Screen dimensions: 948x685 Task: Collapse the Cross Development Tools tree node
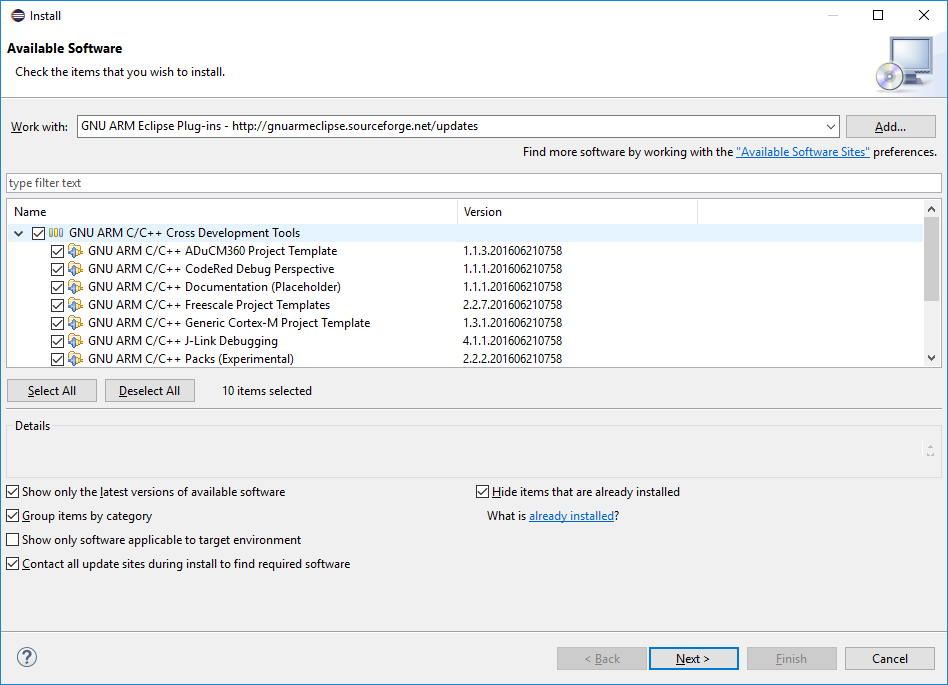tap(19, 233)
